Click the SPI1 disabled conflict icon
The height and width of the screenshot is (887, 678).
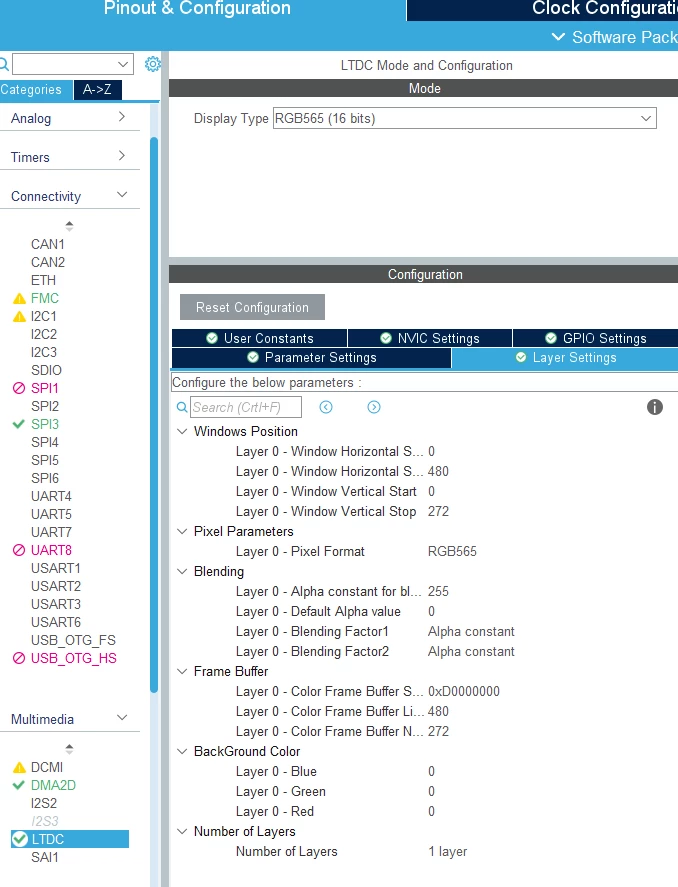19,389
